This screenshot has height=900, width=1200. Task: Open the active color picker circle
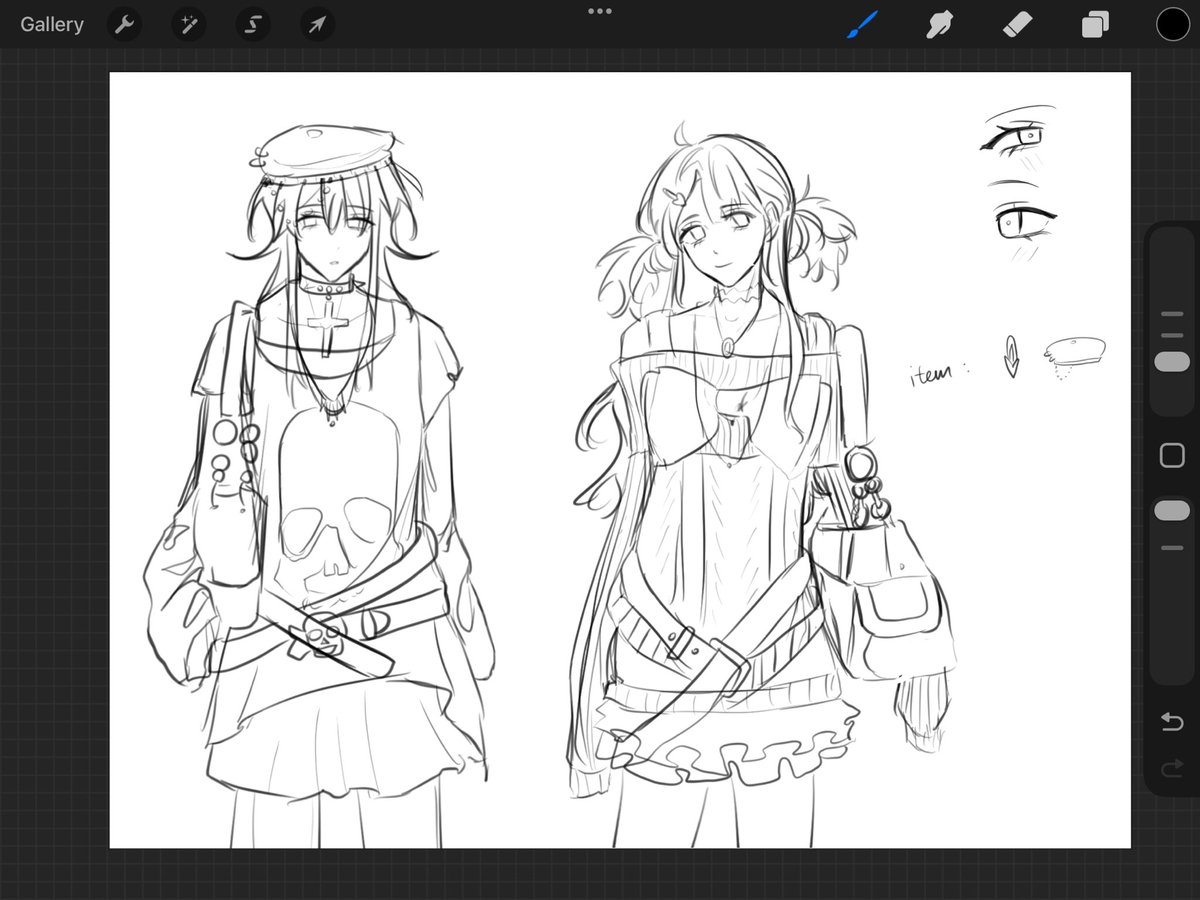(x=1171, y=24)
